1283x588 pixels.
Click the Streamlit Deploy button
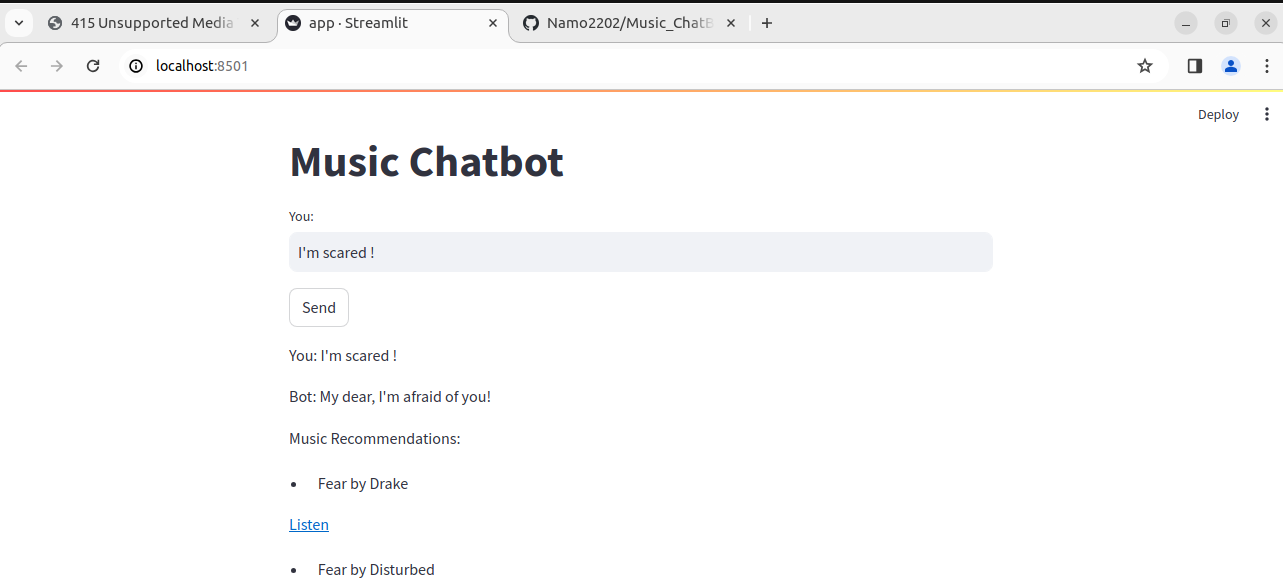click(x=1218, y=115)
